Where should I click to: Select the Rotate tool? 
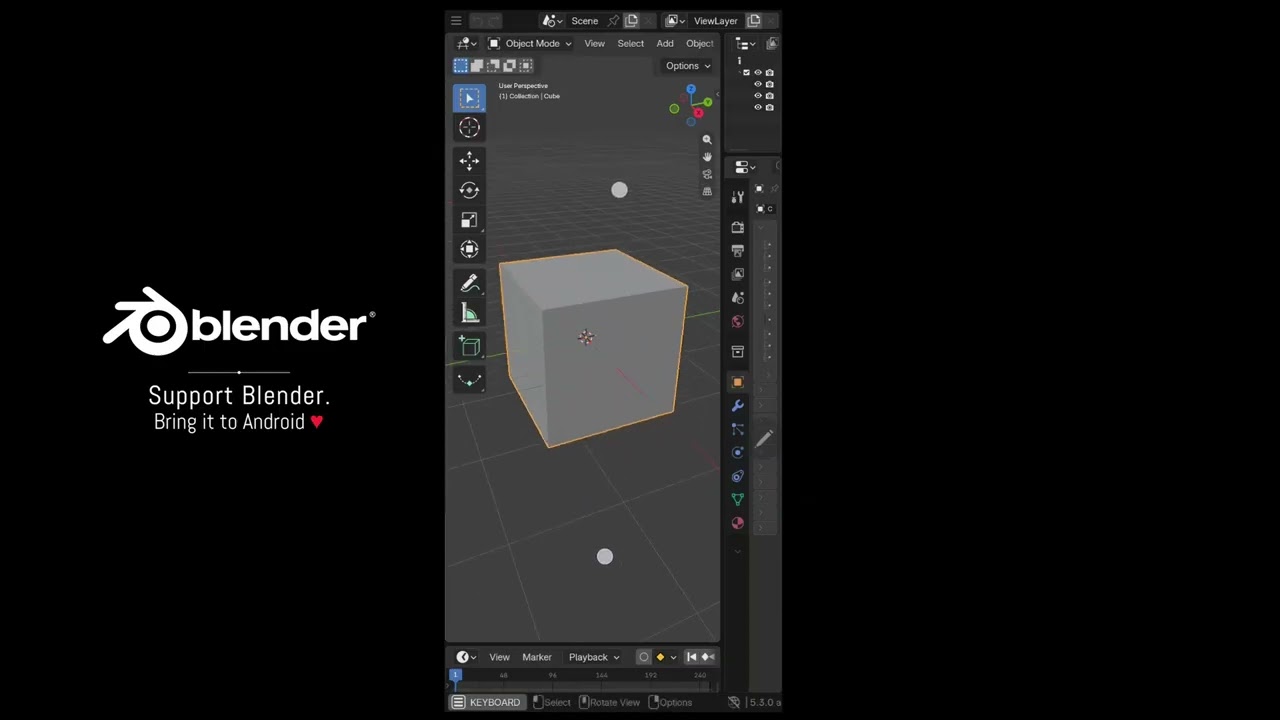(x=469, y=190)
